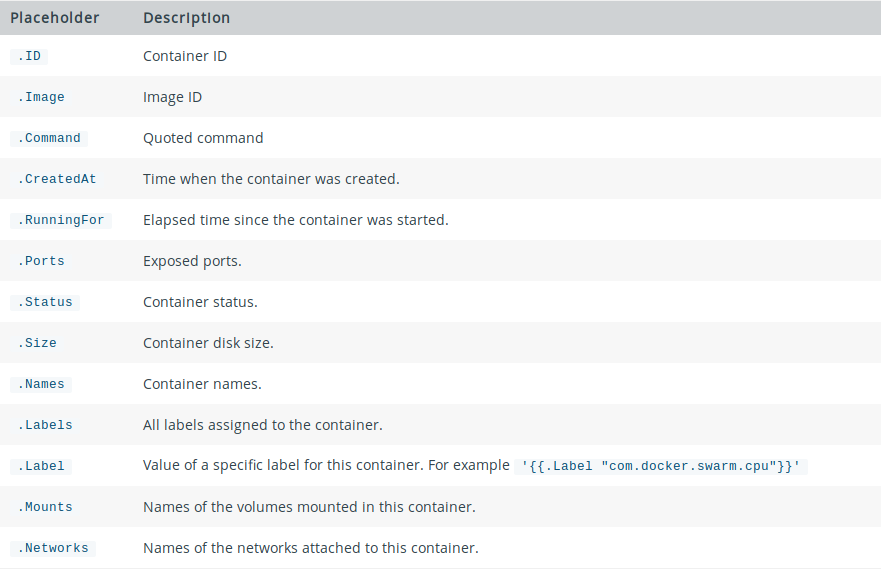This screenshot has height=571, width=881.
Task: Select the .Labels placeholder code
Action: pyautogui.click(x=45, y=425)
